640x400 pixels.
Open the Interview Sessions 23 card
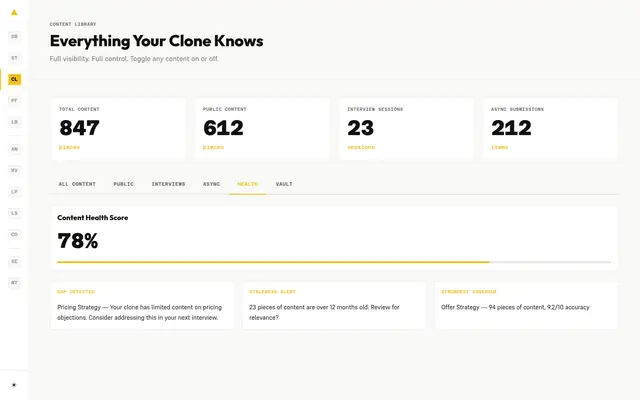[x=407, y=129]
